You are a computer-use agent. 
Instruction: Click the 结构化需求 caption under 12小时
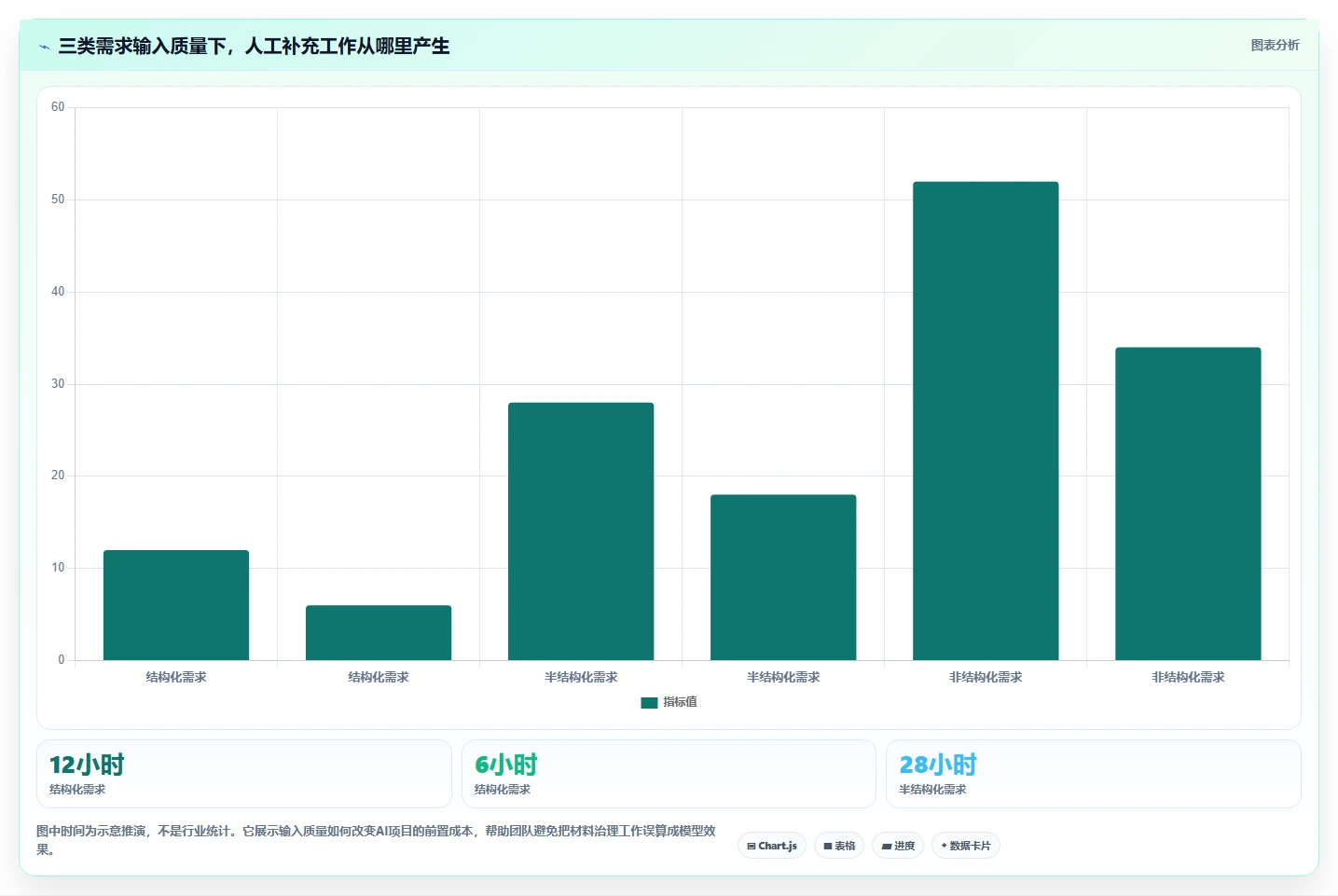pos(77,790)
